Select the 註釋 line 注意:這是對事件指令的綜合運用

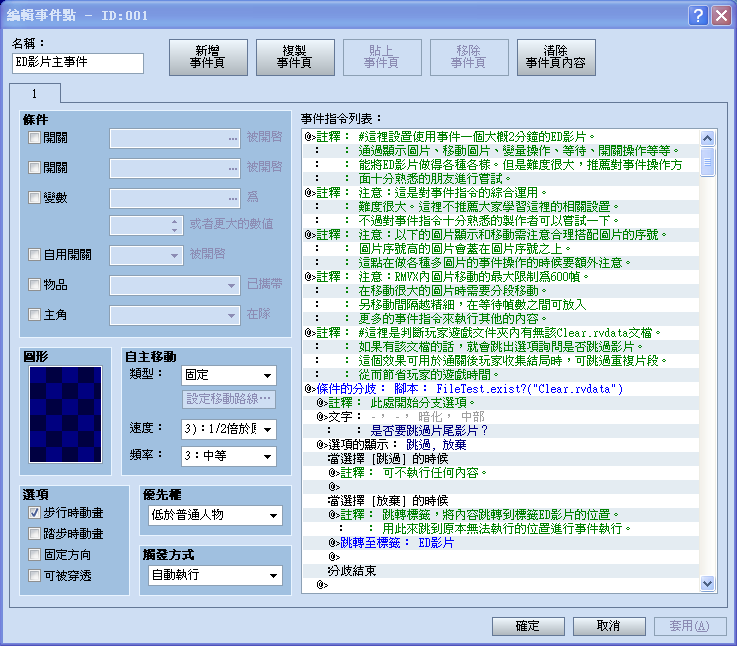point(501,193)
